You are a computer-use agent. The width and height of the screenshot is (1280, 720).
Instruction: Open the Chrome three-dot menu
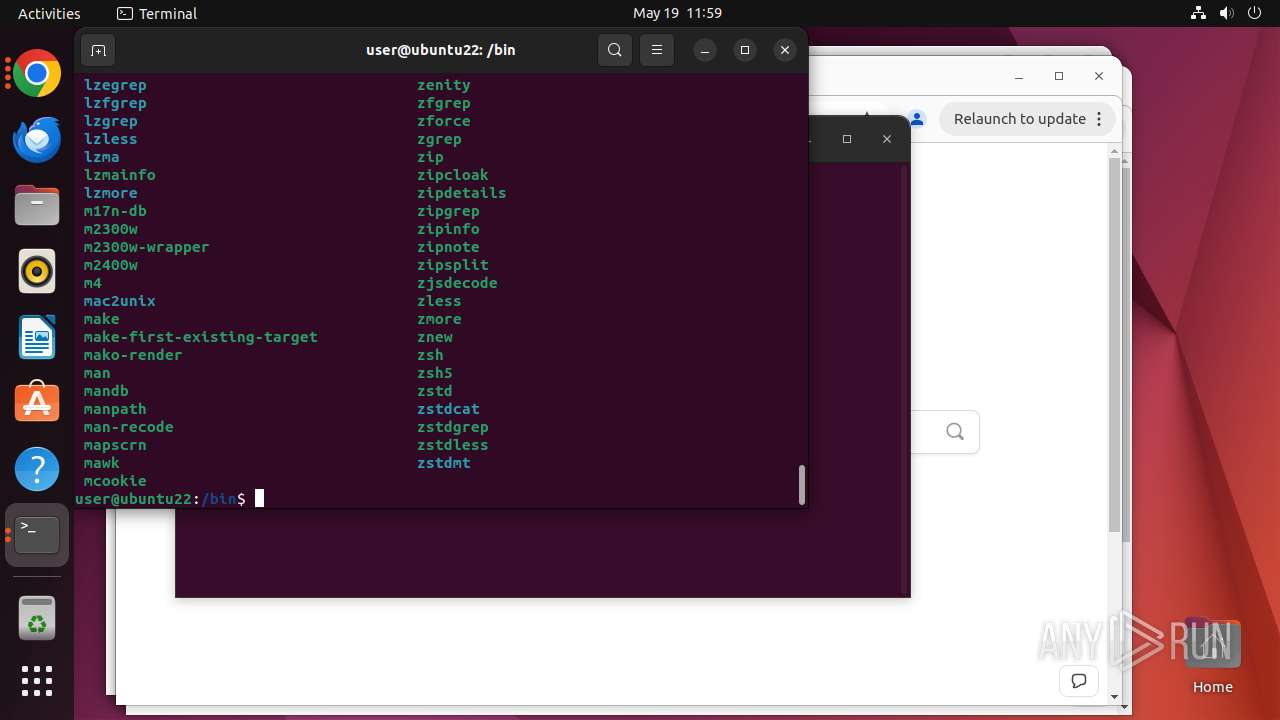1099,119
